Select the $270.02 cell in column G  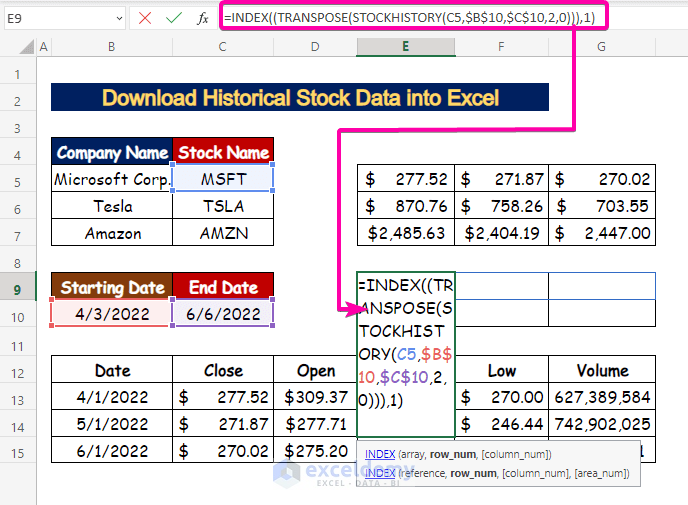602,179
